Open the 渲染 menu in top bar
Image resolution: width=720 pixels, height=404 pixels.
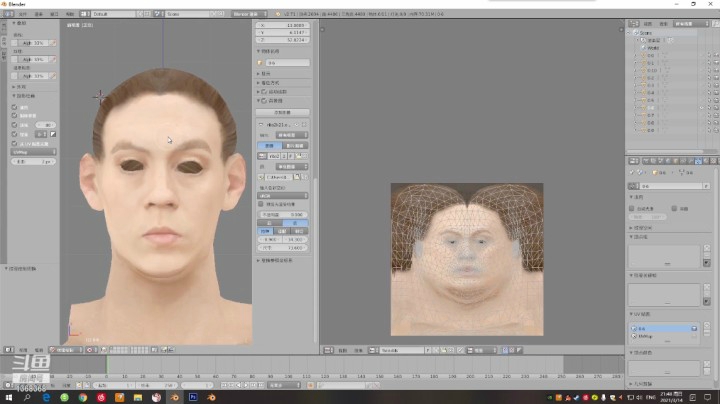click(x=39, y=14)
